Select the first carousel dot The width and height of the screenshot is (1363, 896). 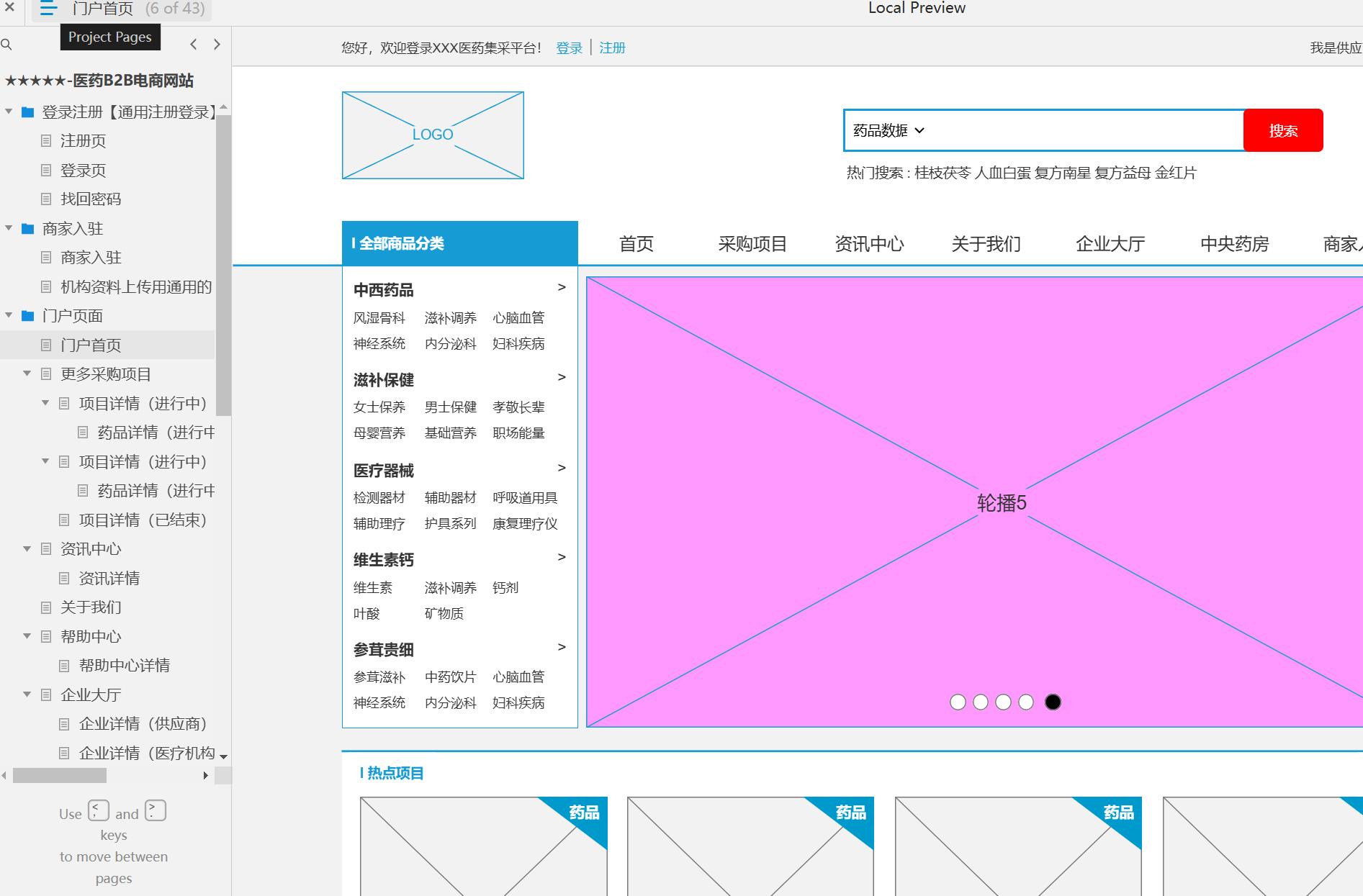tap(958, 702)
